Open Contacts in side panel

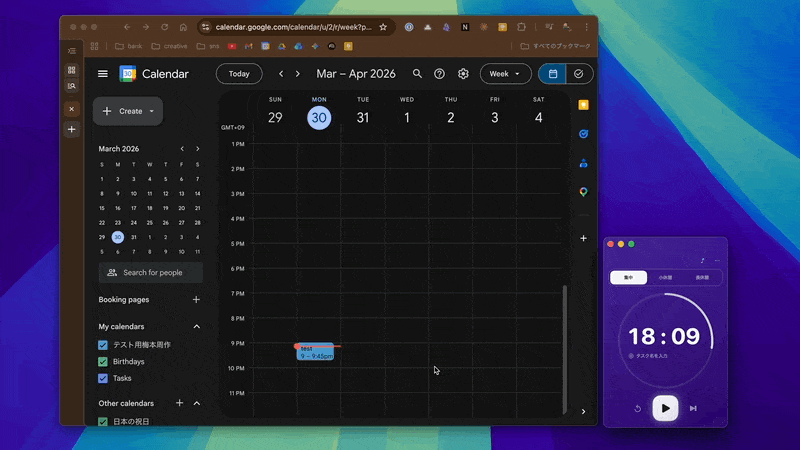(584, 163)
